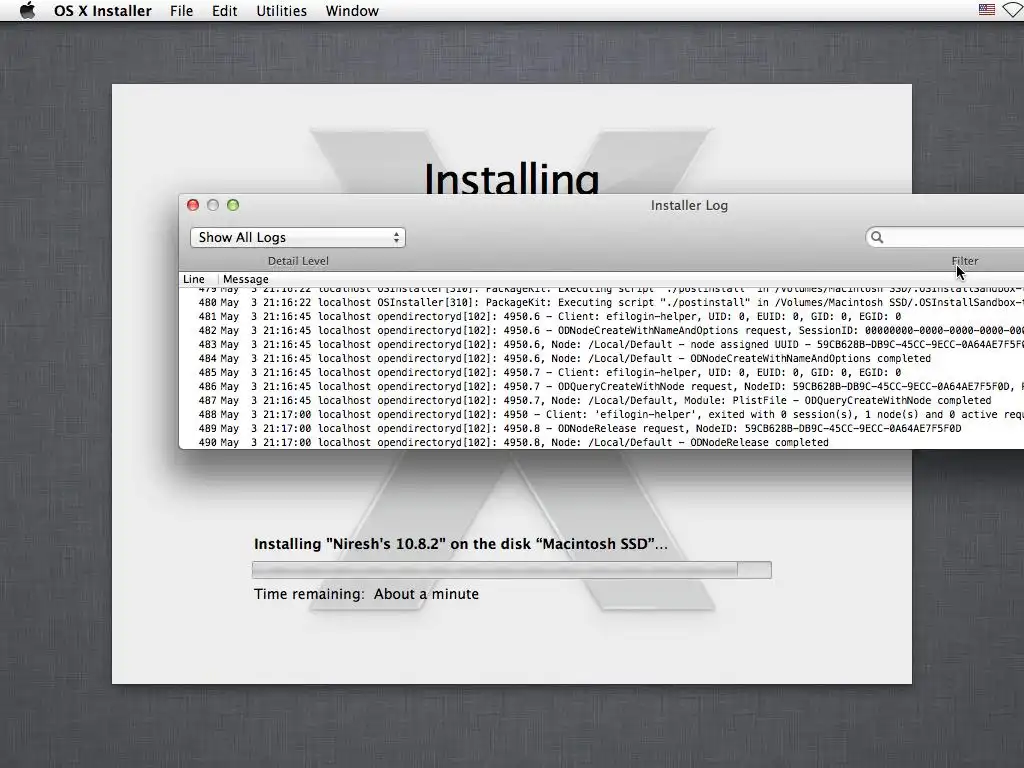
Task: Open the Apple menu
Action: coord(27,10)
